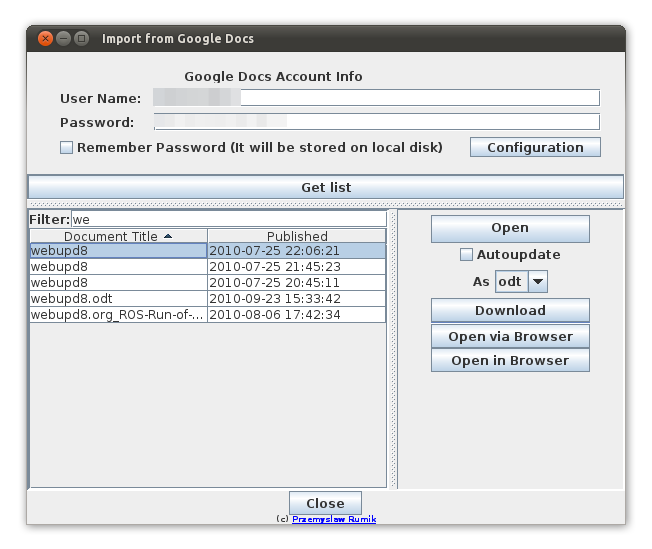This screenshot has width=652, height=549.
Task: Enable the Remember Password checkbox
Action: [x=66, y=148]
